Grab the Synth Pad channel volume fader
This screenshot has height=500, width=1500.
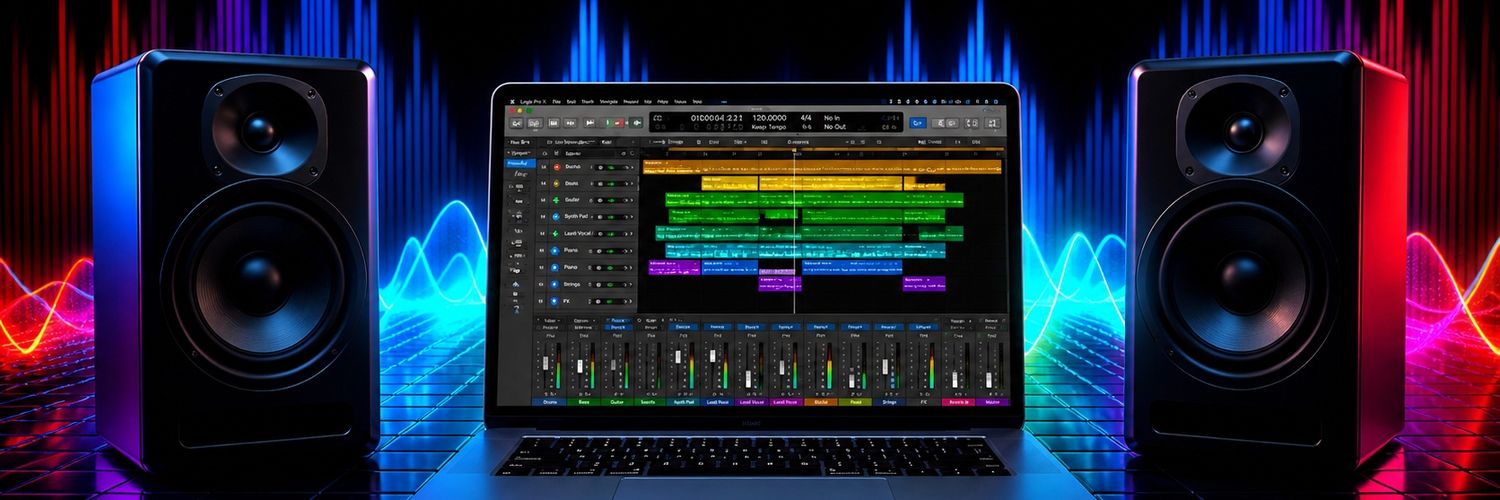tap(678, 357)
